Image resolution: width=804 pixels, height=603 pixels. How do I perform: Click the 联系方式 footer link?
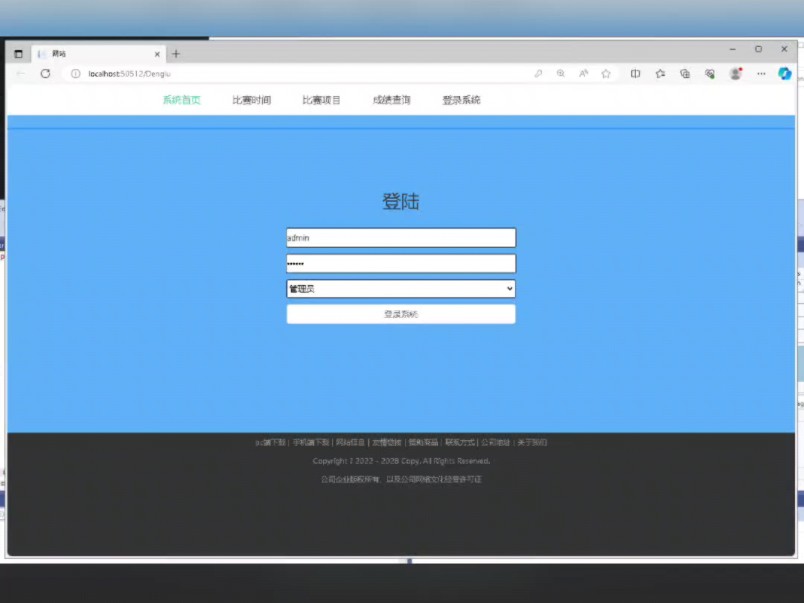click(459, 443)
